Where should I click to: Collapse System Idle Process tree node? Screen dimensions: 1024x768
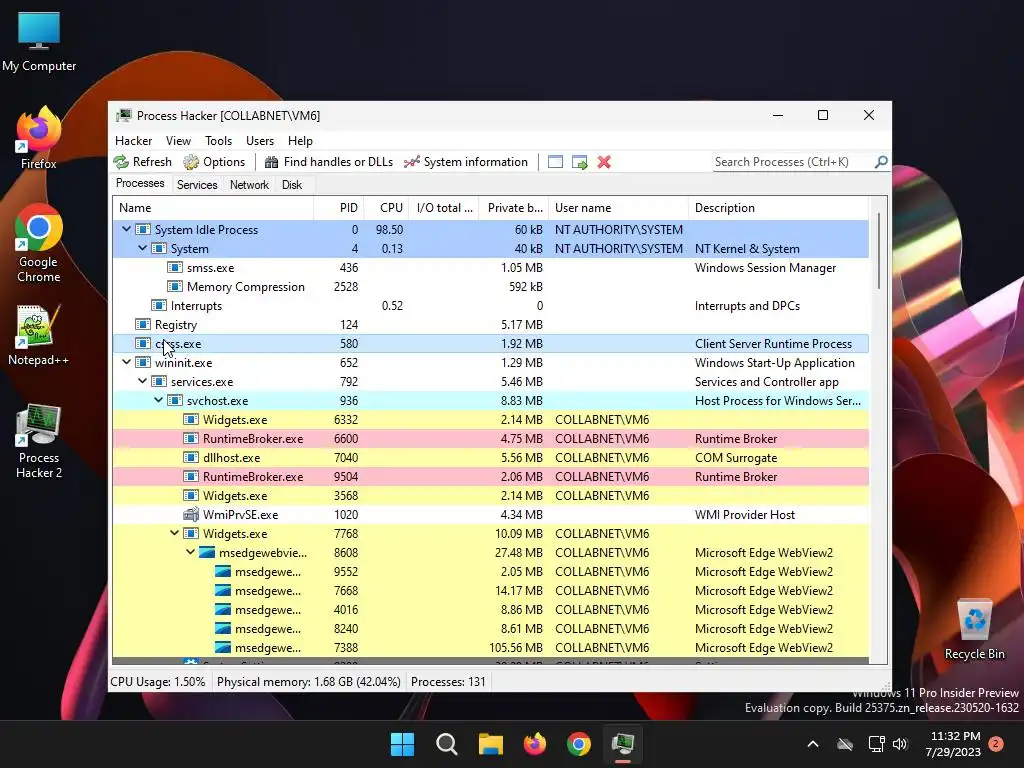(x=126, y=229)
